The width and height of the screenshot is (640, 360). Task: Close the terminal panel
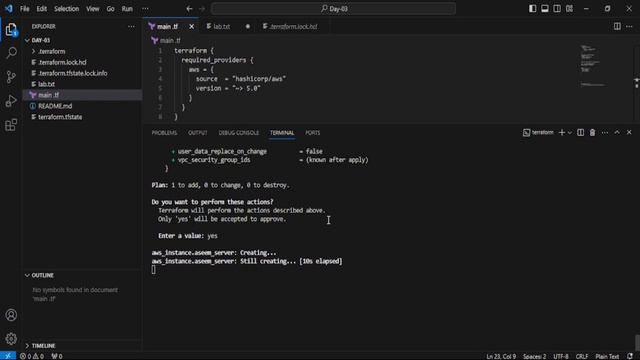(629, 133)
